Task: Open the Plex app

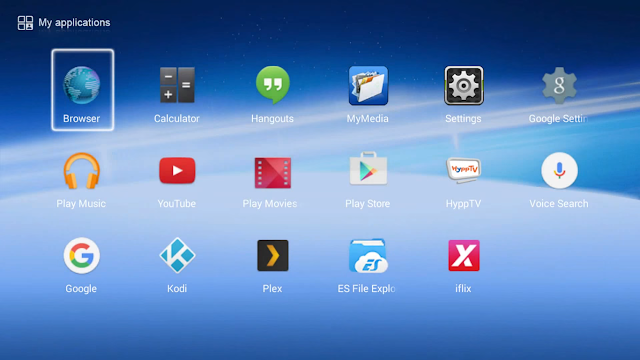Action: click(x=273, y=256)
